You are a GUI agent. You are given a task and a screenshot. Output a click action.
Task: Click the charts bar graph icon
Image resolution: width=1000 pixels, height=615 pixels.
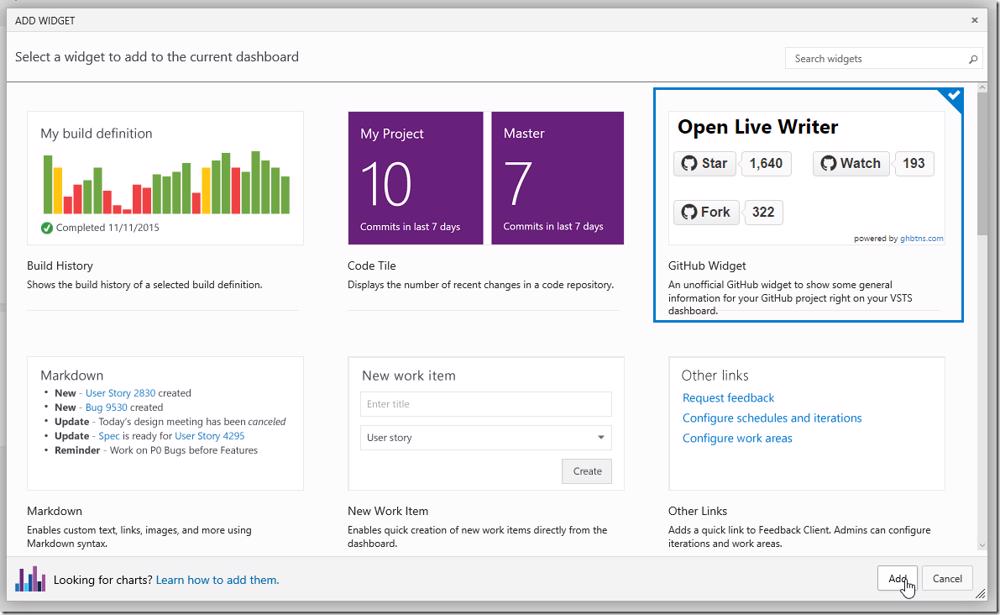(30, 579)
